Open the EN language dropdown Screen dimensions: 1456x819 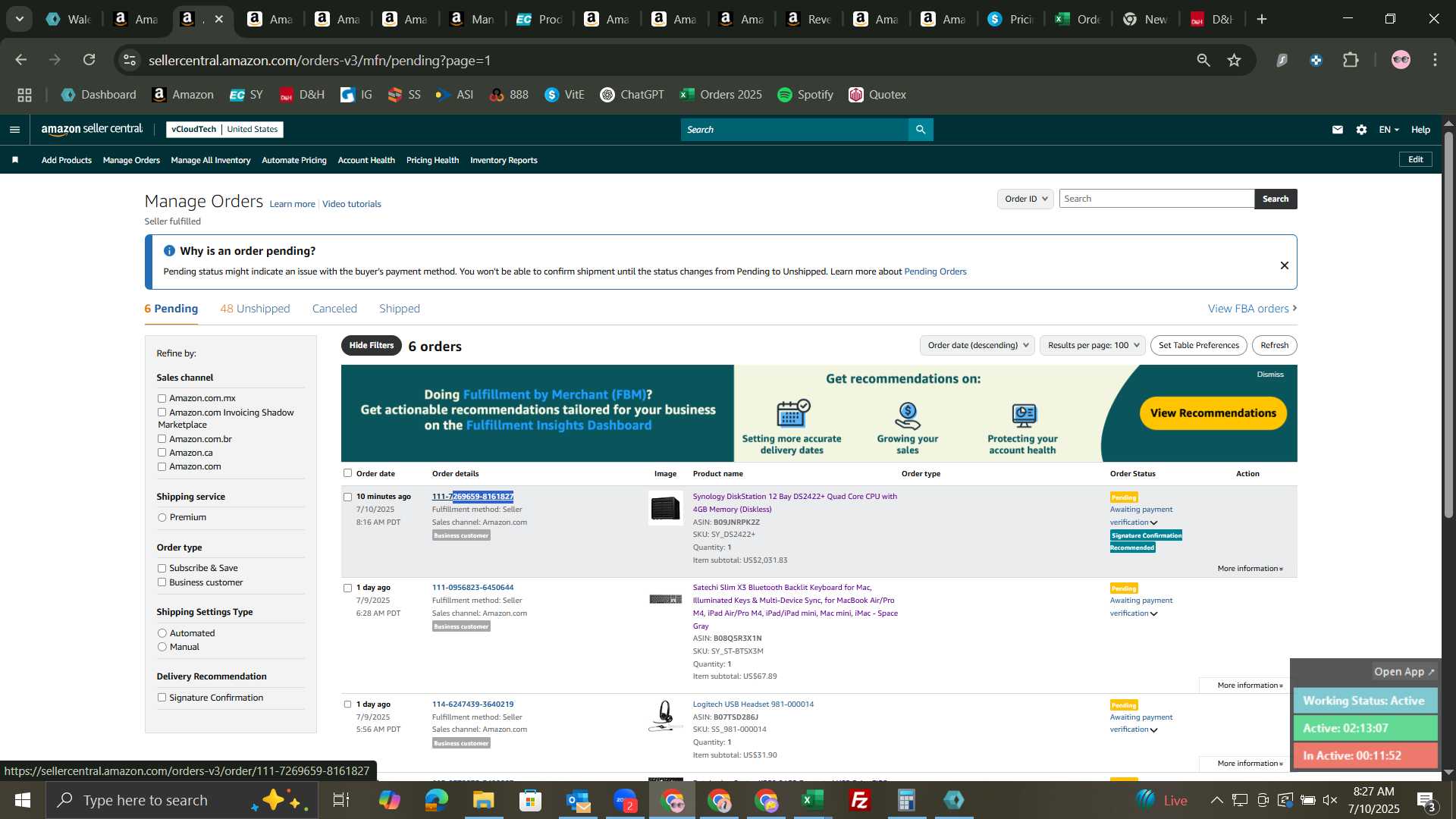pyautogui.click(x=1389, y=130)
